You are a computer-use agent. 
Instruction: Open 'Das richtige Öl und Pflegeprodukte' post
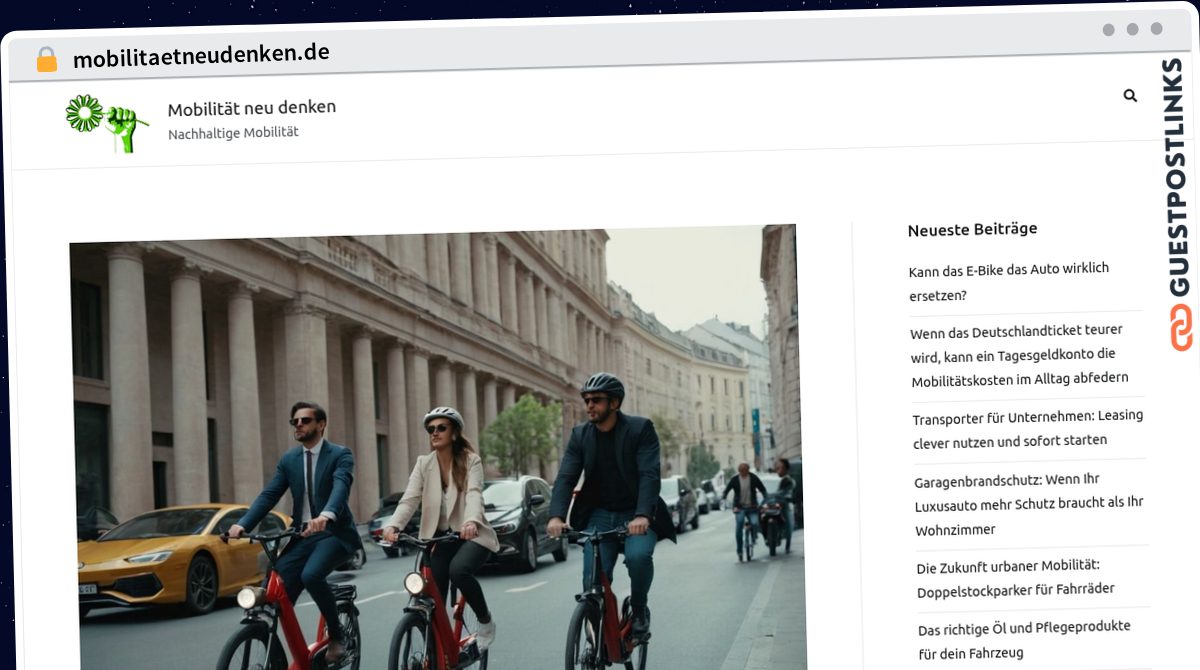pos(1024,640)
